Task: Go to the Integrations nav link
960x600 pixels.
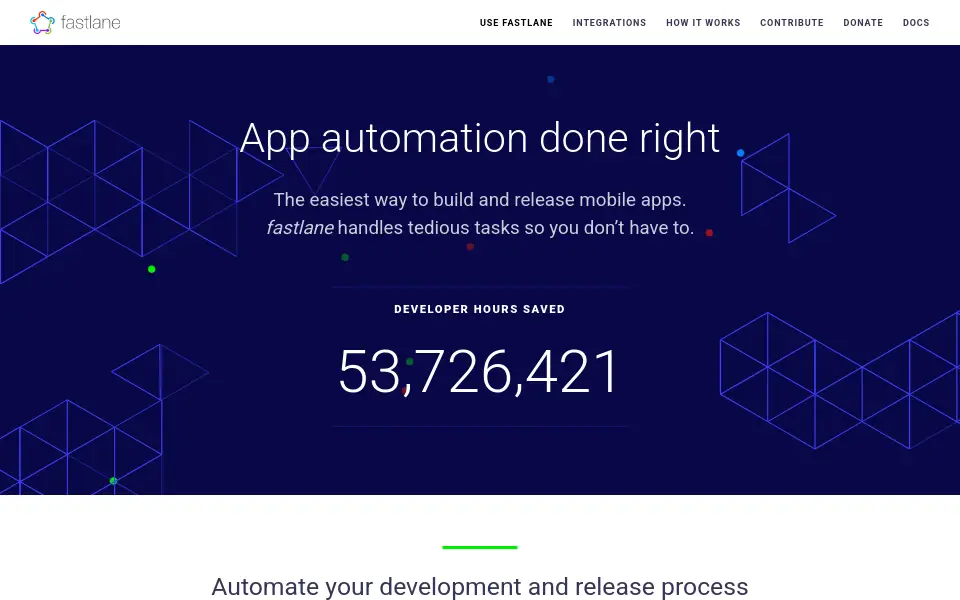Action: coord(609,23)
